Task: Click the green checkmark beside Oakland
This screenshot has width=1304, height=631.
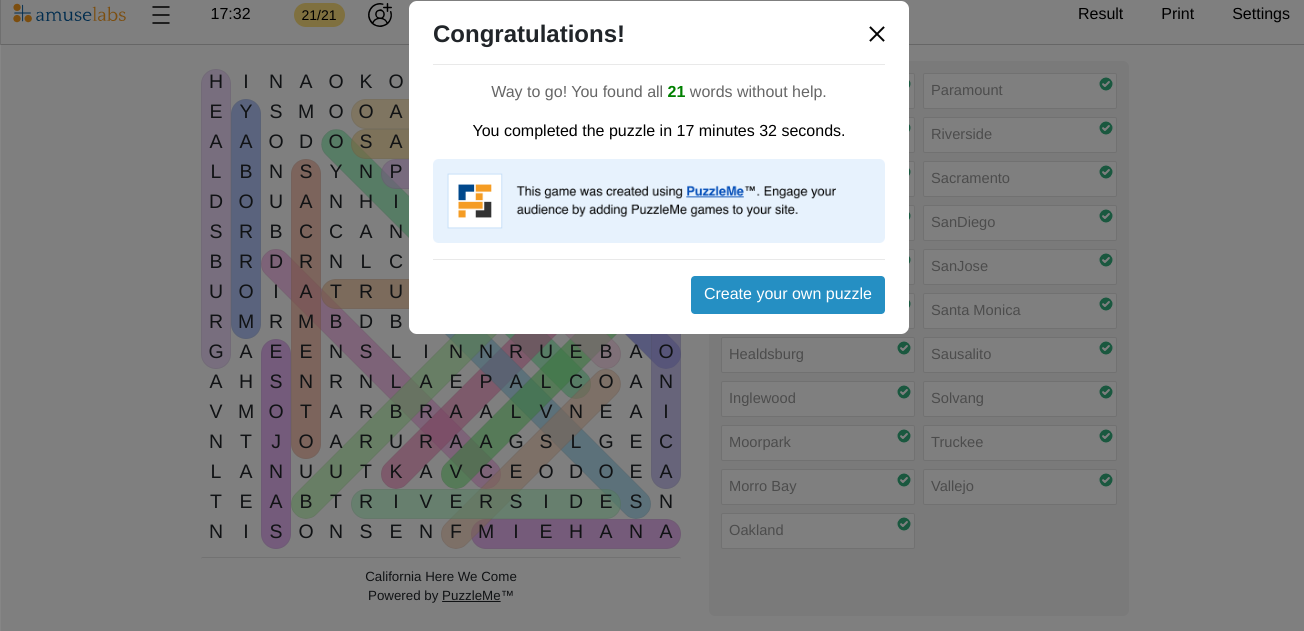Action: click(x=904, y=524)
